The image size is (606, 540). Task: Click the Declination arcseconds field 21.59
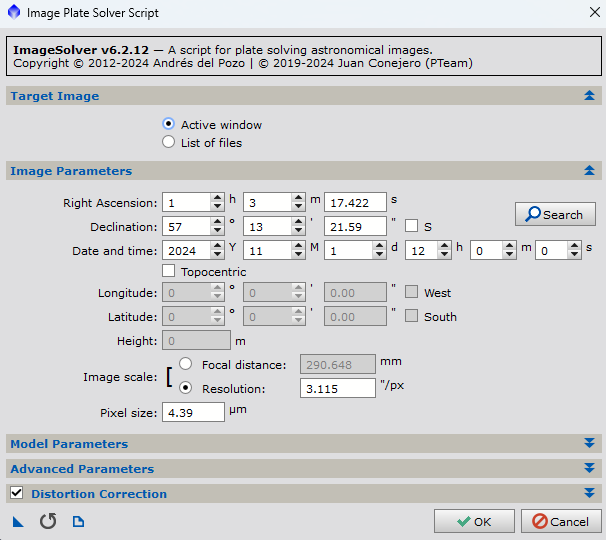tap(356, 226)
